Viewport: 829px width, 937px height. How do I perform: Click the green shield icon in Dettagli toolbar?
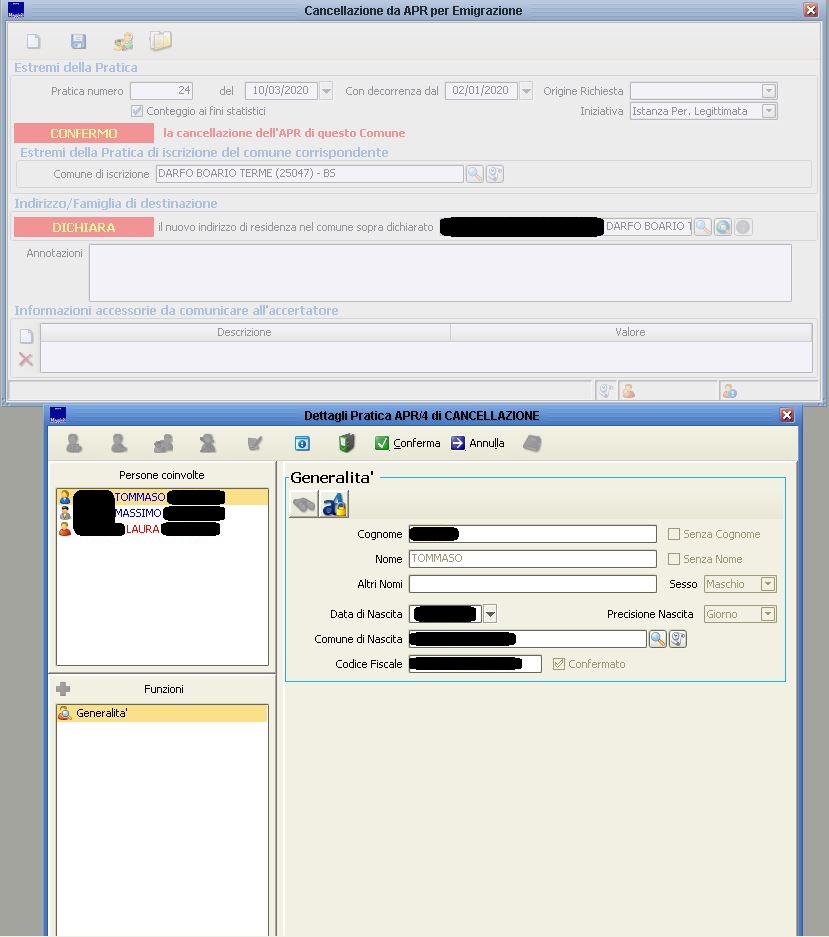[x=347, y=443]
